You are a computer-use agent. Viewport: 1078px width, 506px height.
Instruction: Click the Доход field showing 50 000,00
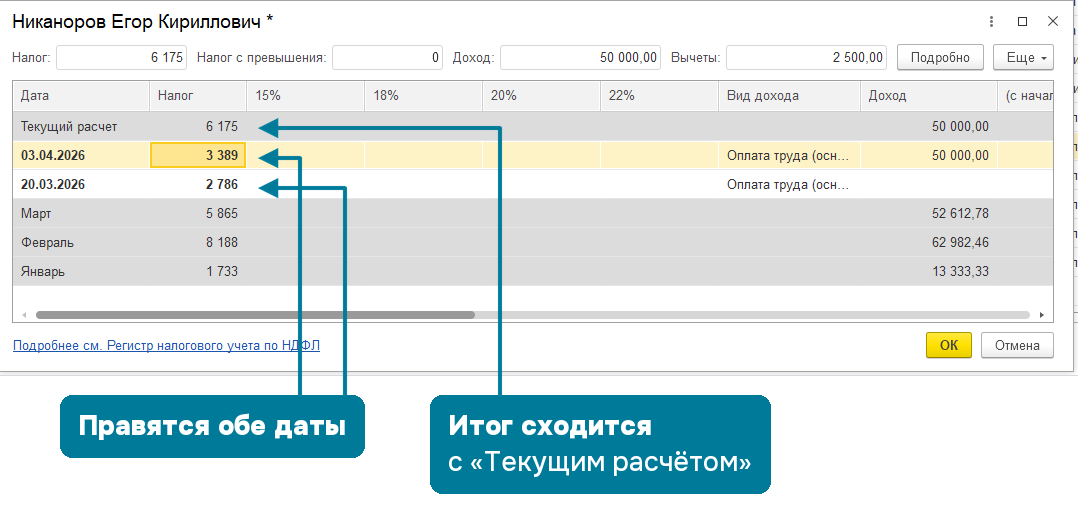(x=580, y=58)
